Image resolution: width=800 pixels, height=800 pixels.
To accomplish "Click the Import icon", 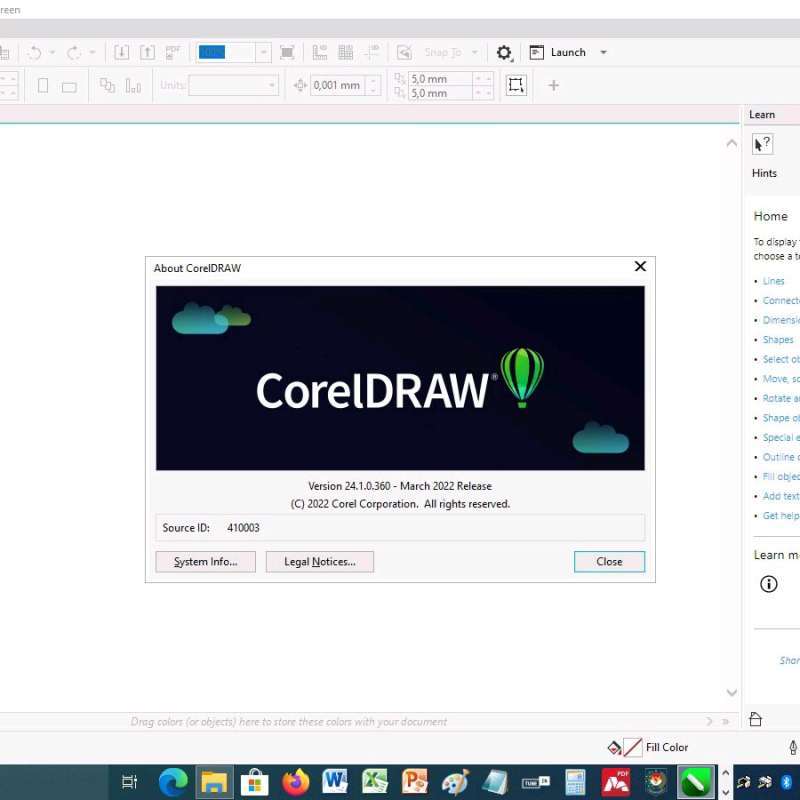I will click(x=121, y=51).
